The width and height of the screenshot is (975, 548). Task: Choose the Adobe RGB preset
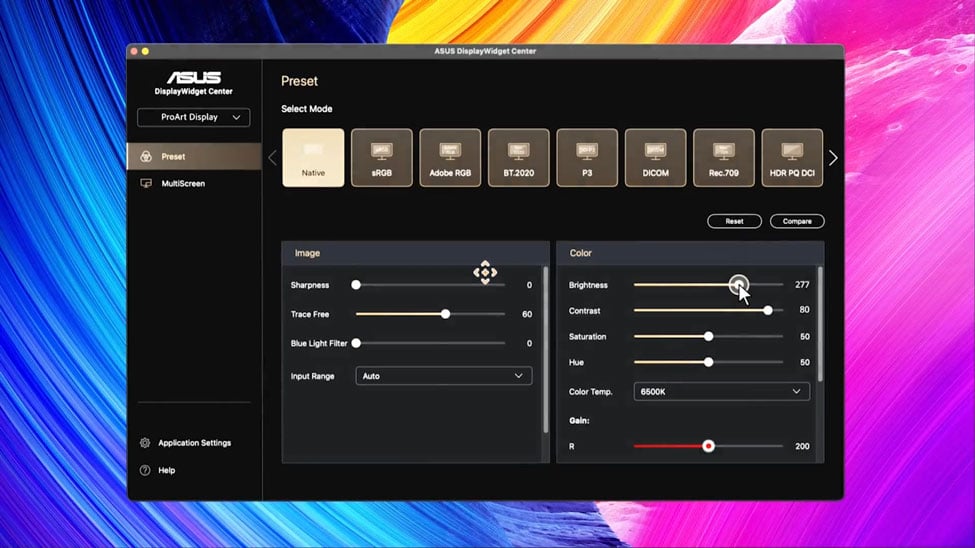pyautogui.click(x=450, y=157)
